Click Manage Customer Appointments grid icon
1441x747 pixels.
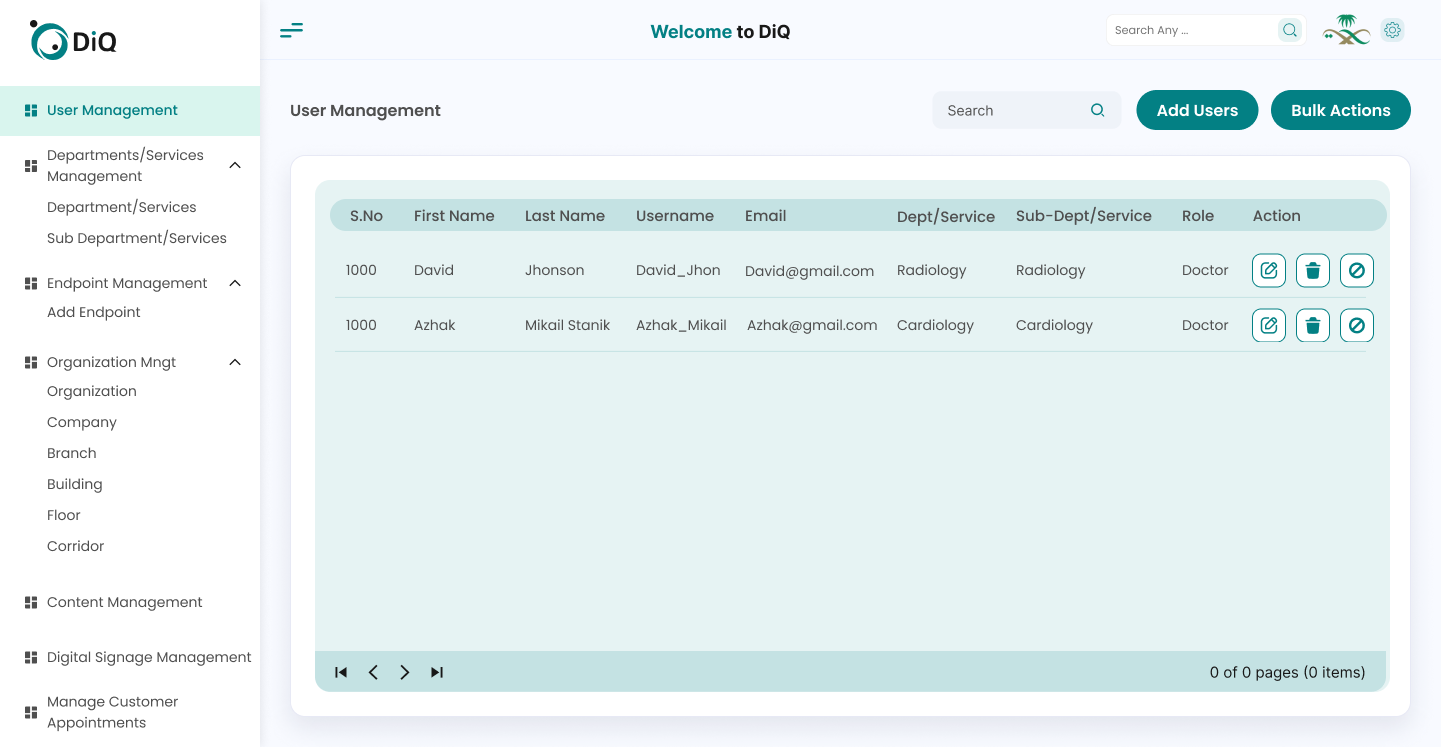(31, 712)
